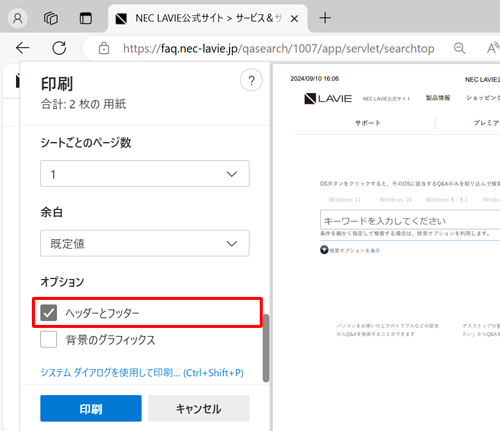
Task: View site info lock icon
Action: point(104,48)
